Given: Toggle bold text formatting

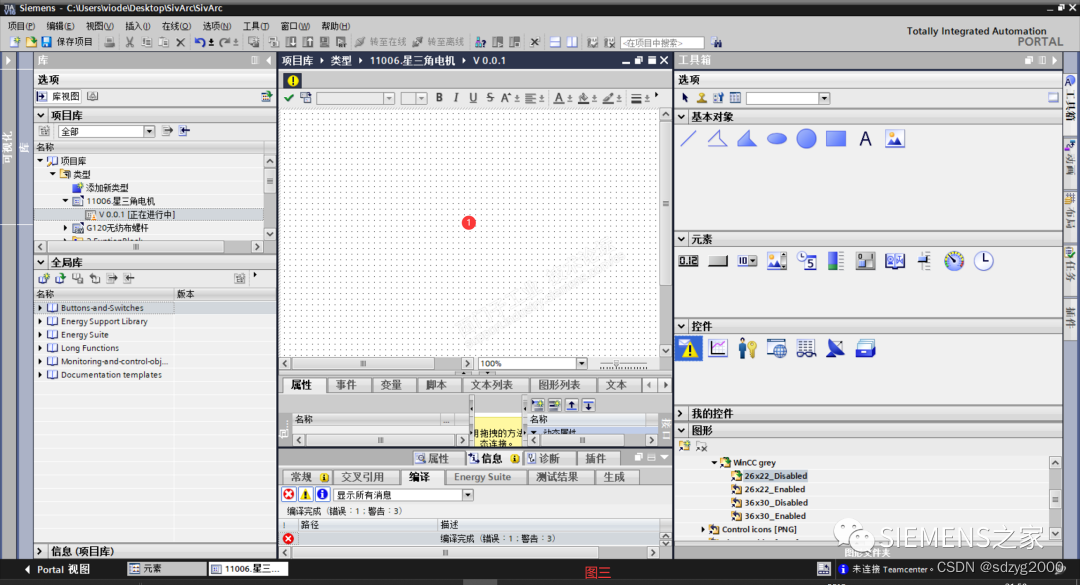Looking at the screenshot, I should point(439,98).
